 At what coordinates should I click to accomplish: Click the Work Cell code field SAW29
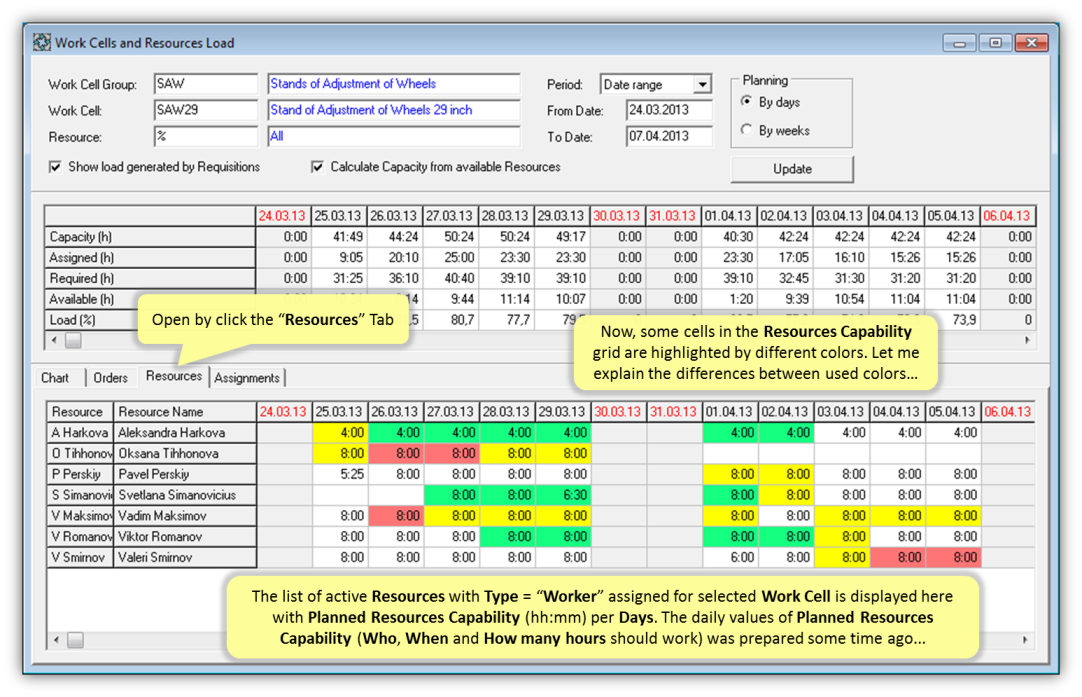click(205, 110)
